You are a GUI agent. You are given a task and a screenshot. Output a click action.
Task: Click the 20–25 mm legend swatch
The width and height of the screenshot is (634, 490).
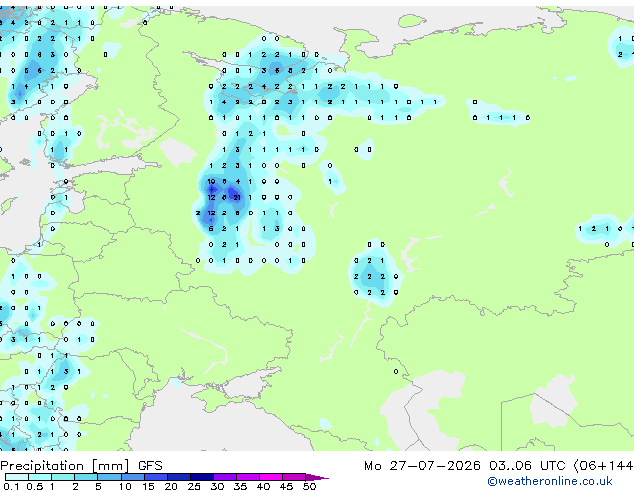coord(178,477)
